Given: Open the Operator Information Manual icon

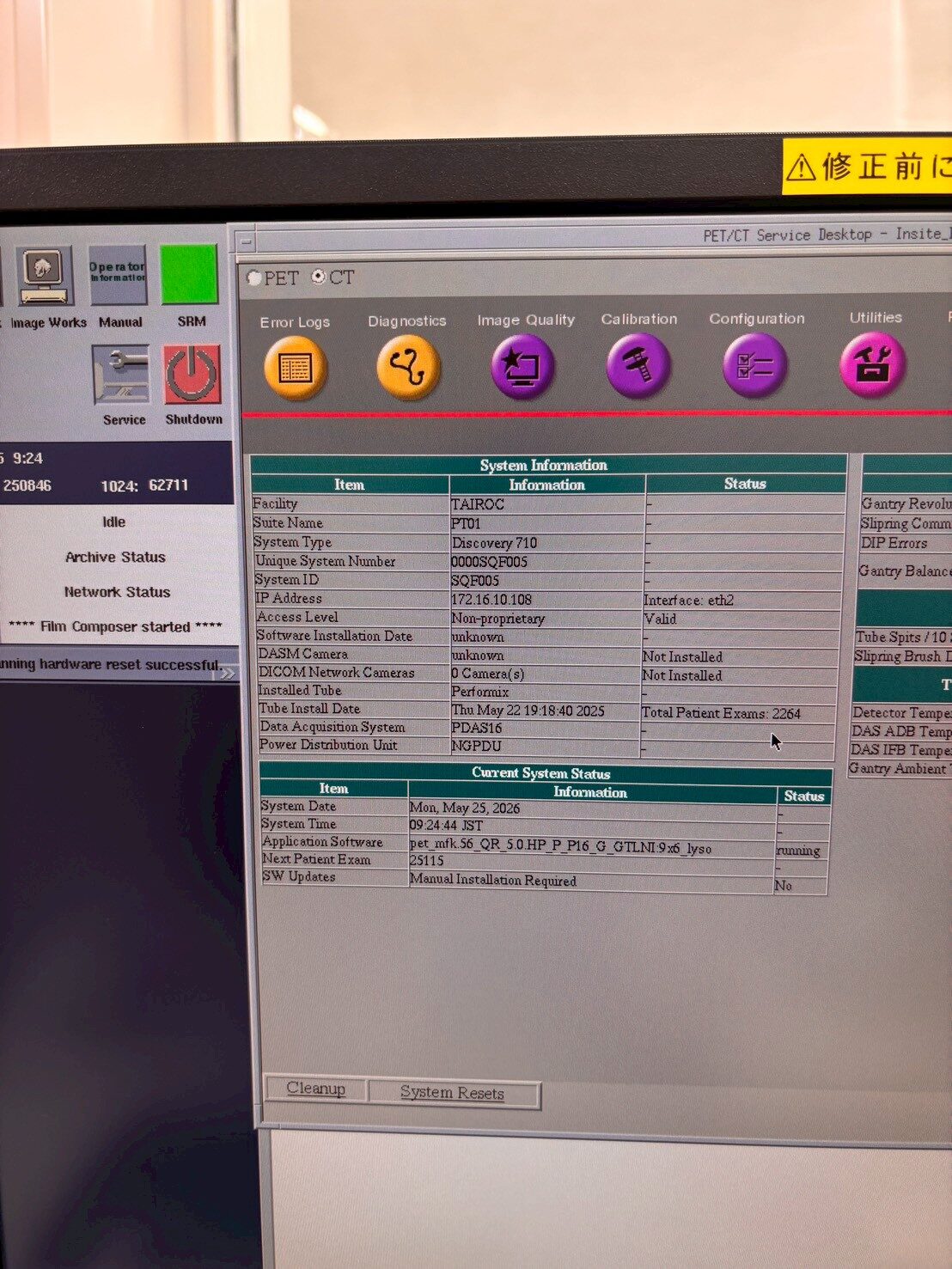Looking at the screenshot, I should 119,275.
